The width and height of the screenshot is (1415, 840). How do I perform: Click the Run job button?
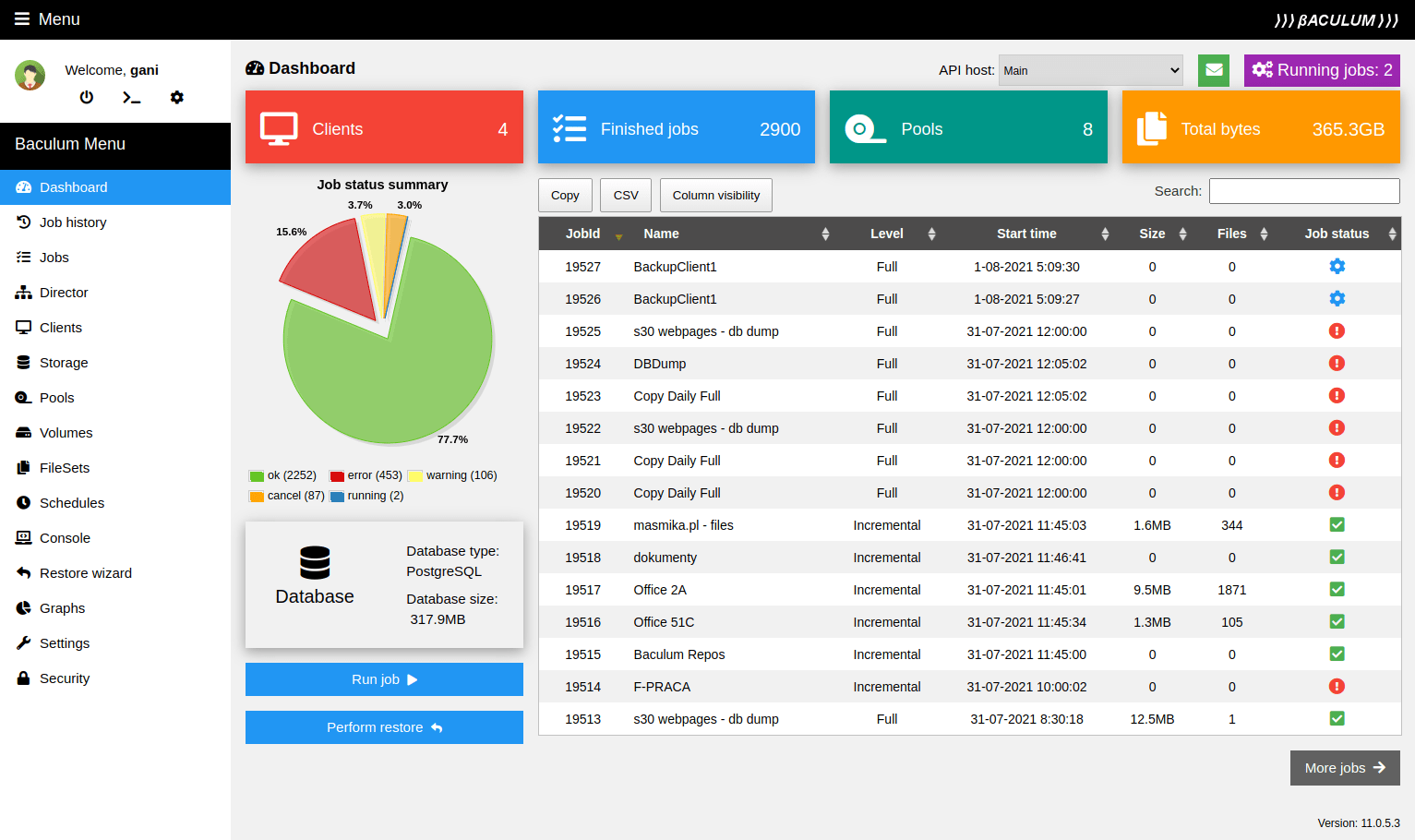(384, 679)
